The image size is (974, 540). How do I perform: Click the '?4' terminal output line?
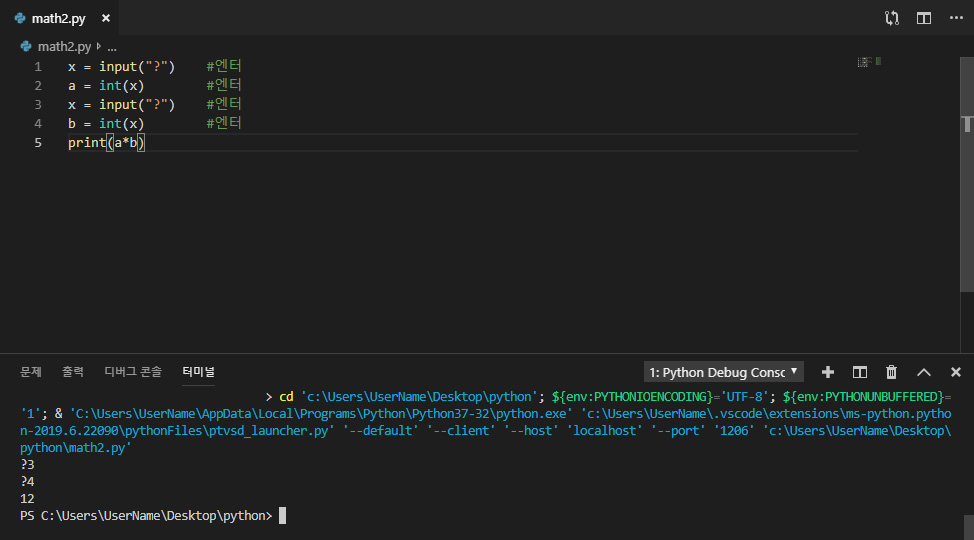tap(27, 482)
